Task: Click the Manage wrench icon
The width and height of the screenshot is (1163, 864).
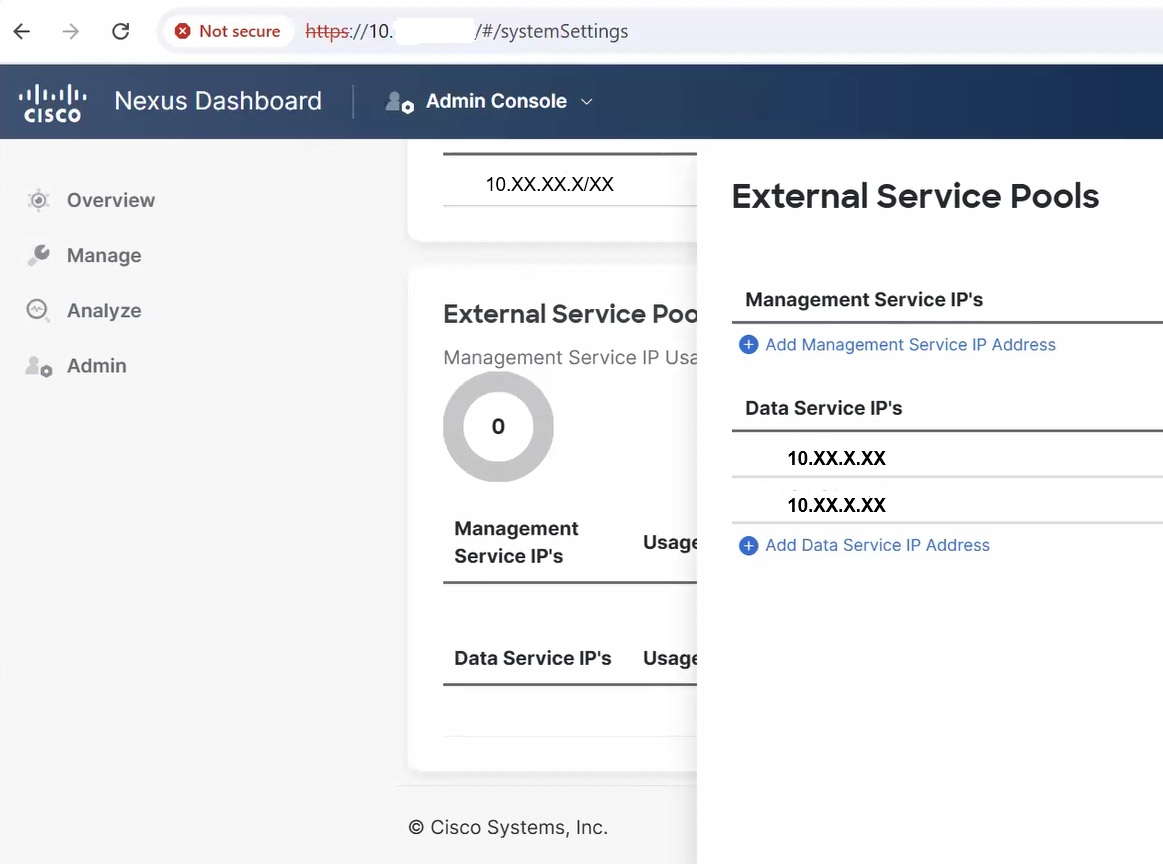Action: point(39,255)
